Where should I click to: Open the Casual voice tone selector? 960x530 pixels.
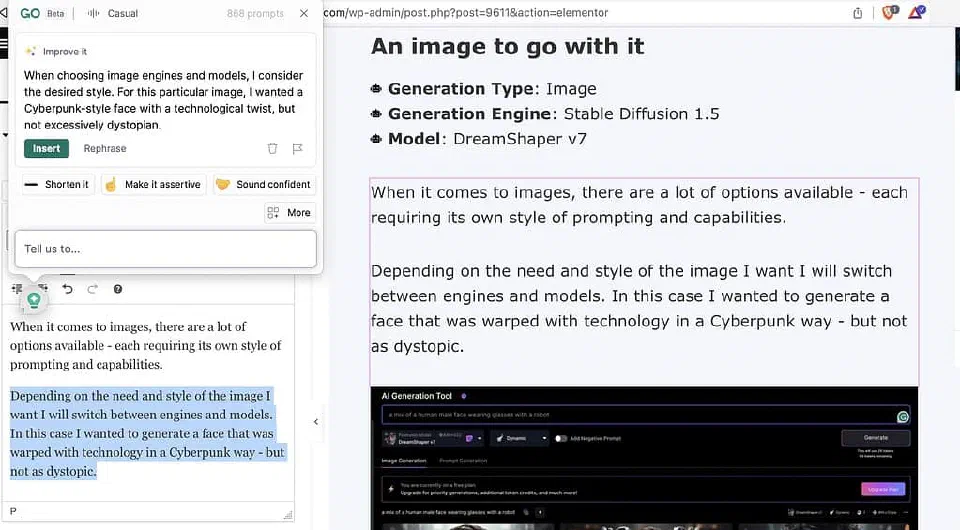pos(113,13)
